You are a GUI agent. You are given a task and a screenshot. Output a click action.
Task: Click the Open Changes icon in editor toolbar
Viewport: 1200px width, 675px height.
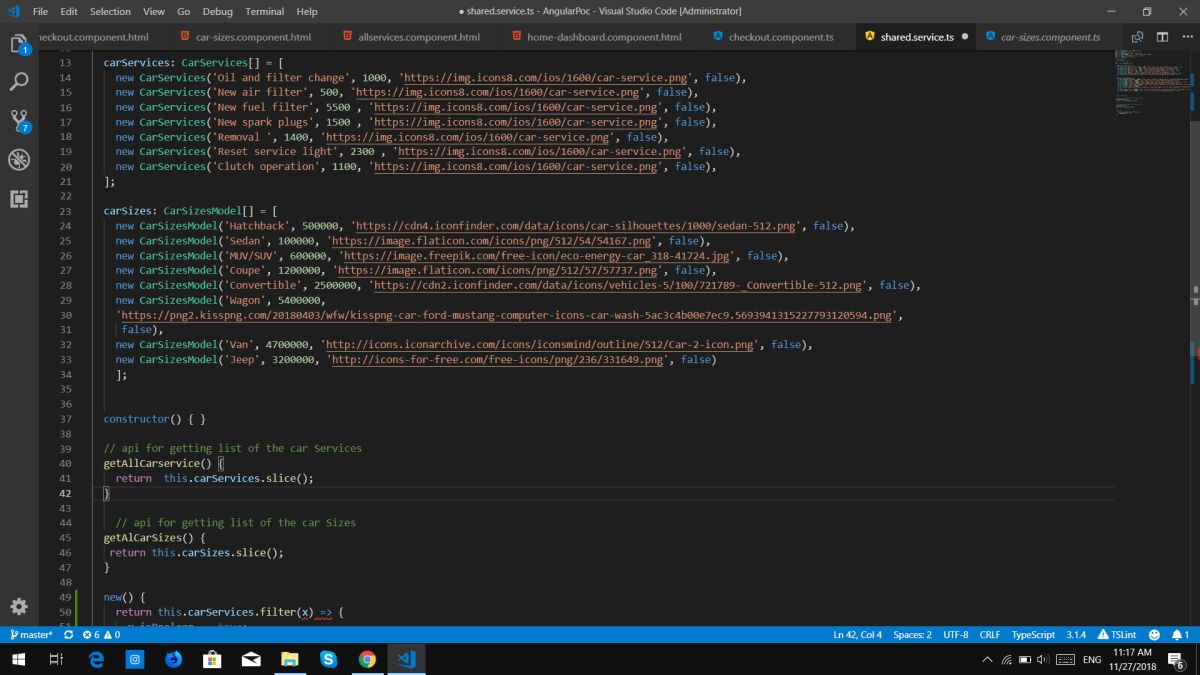(x=1137, y=37)
